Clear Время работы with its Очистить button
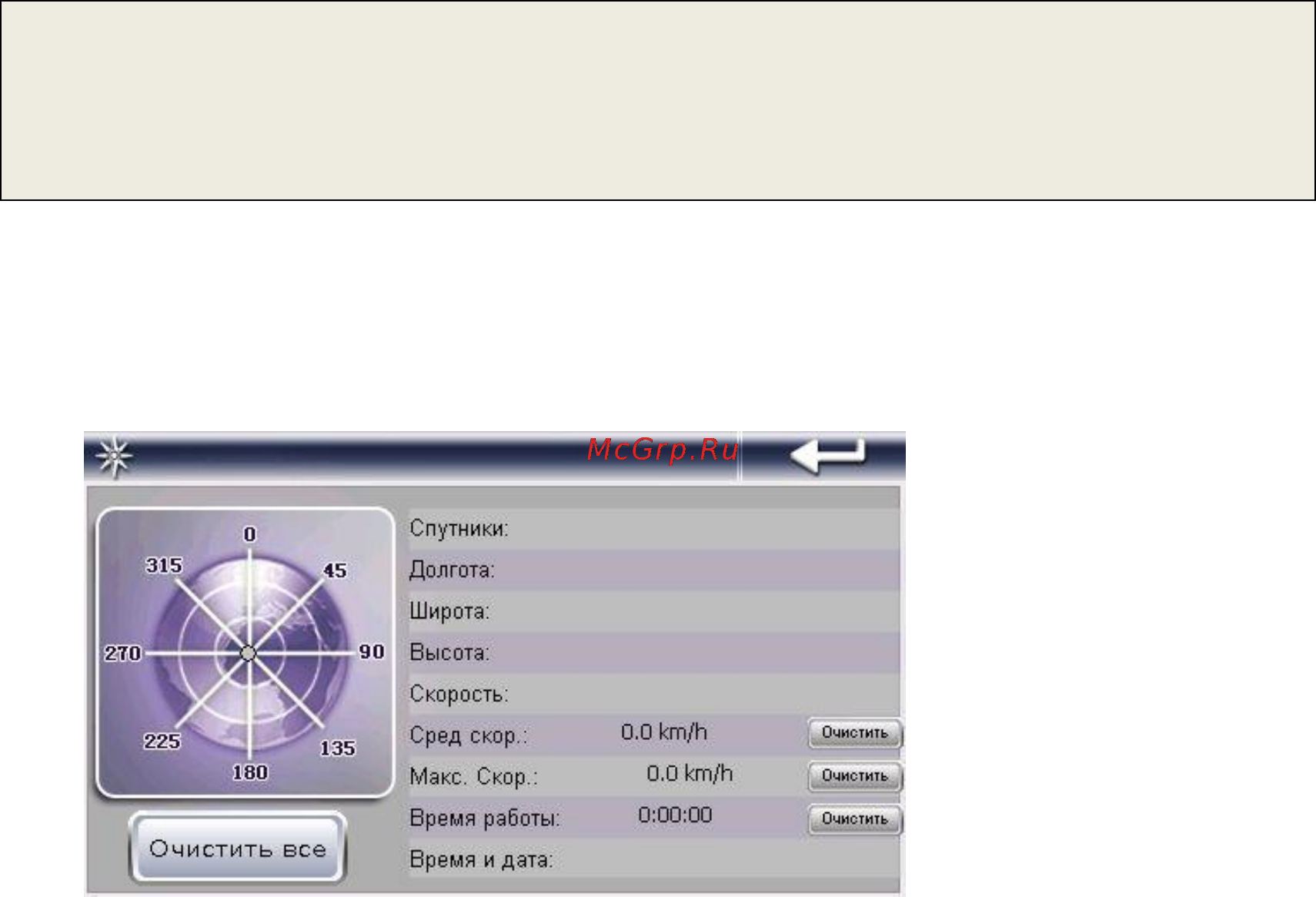1316x897 pixels. [x=854, y=819]
